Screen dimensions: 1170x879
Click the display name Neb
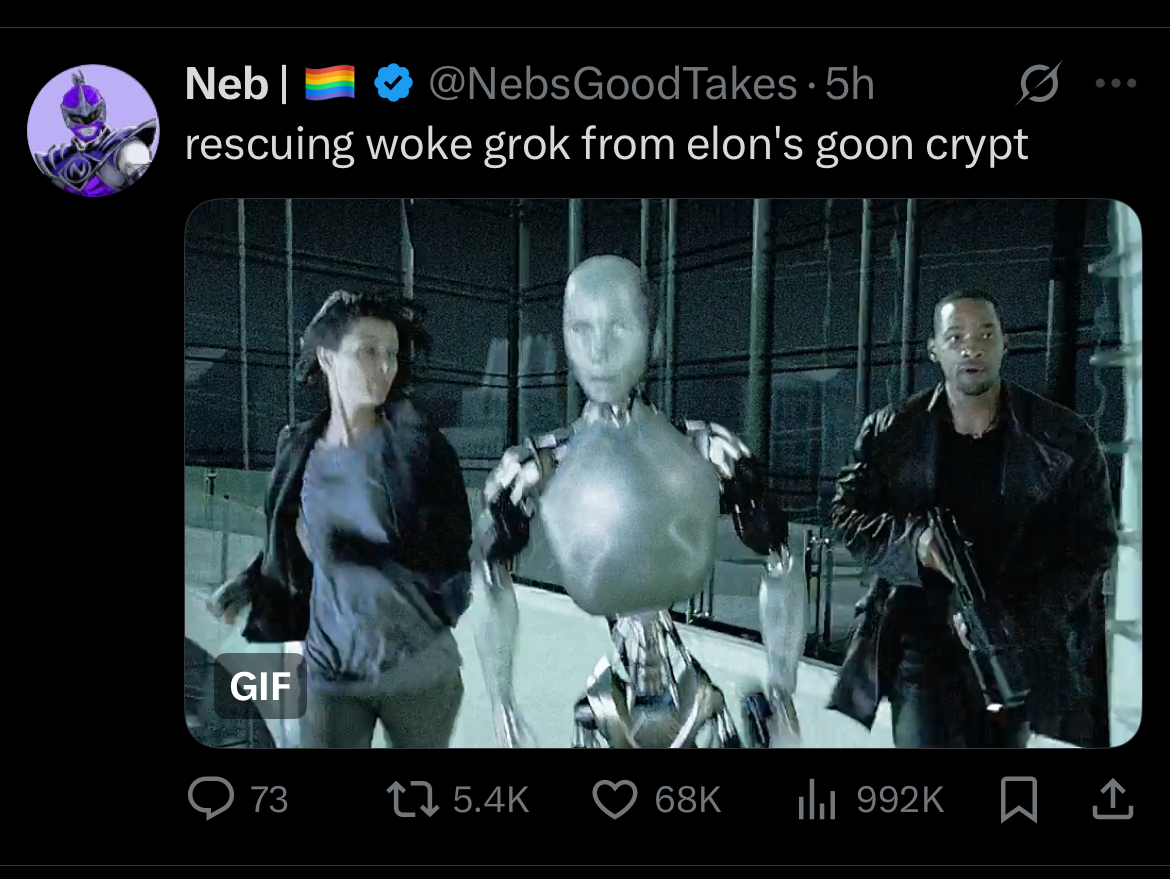point(226,83)
